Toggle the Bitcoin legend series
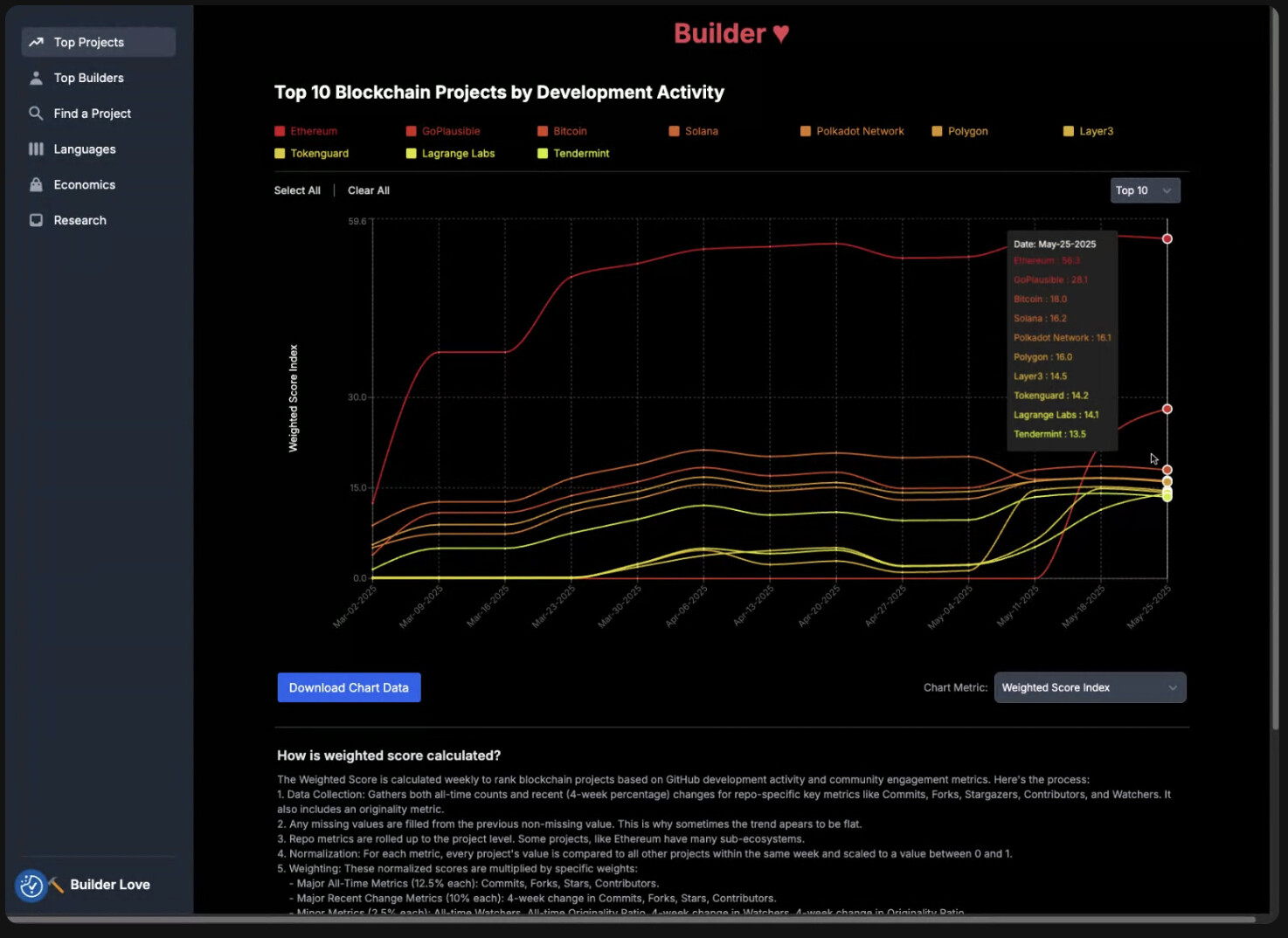The image size is (1288, 938). click(x=562, y=131)
